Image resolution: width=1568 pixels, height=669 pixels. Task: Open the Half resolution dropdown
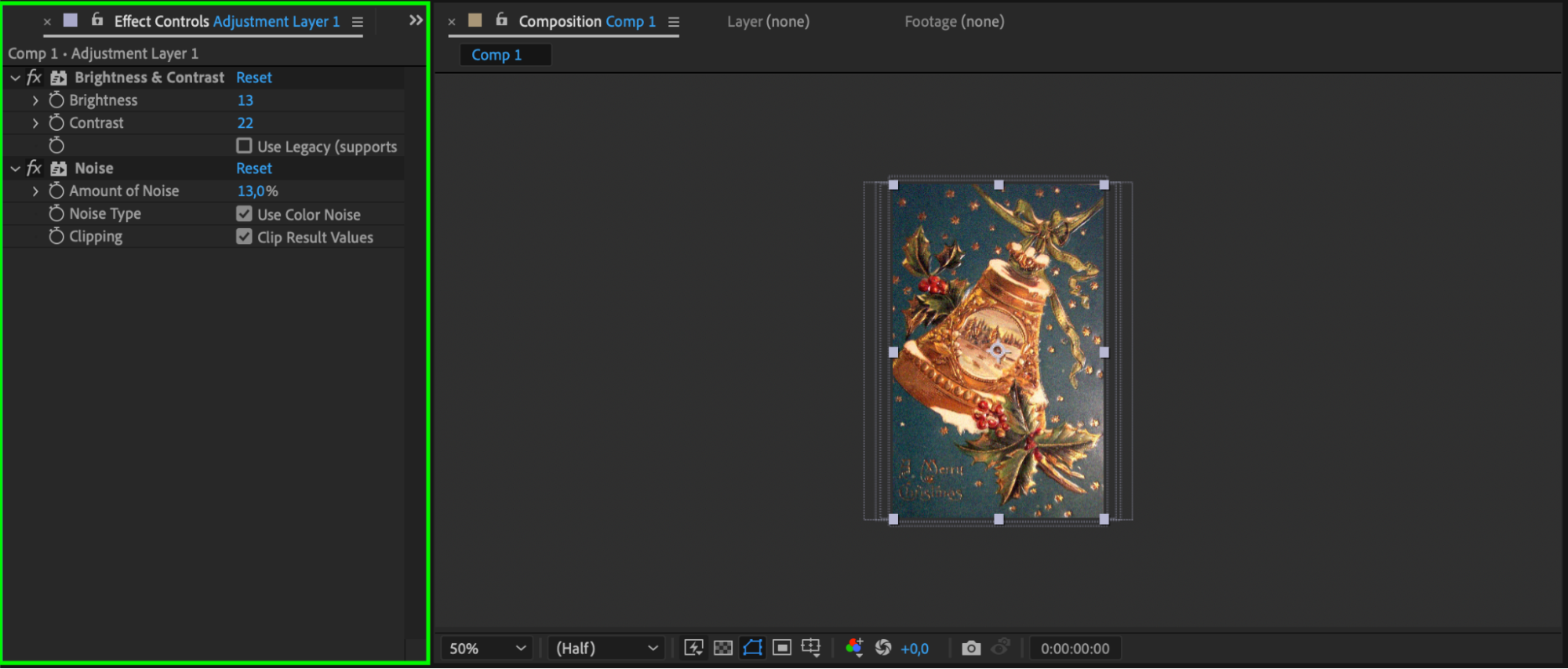click(606, 649)
